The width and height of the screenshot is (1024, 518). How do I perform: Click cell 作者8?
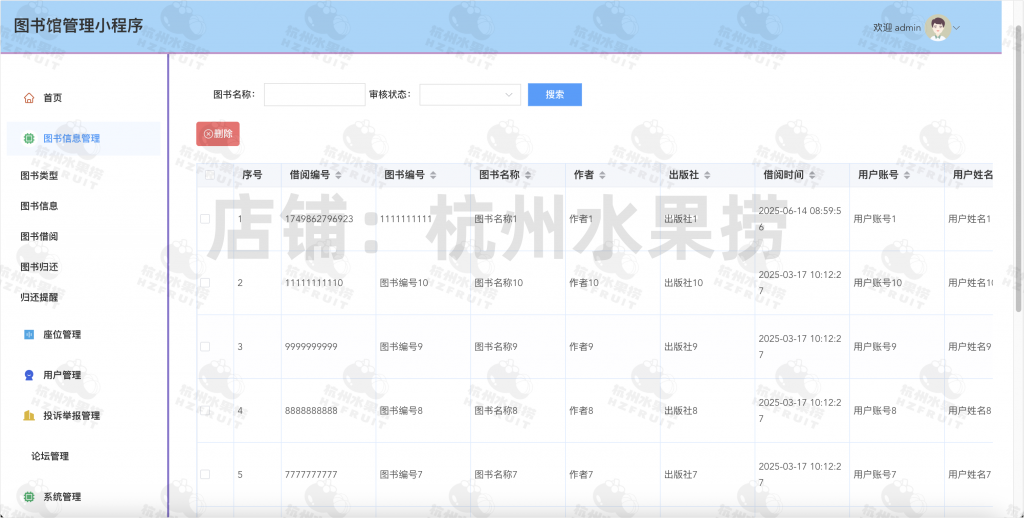point(581,411)
